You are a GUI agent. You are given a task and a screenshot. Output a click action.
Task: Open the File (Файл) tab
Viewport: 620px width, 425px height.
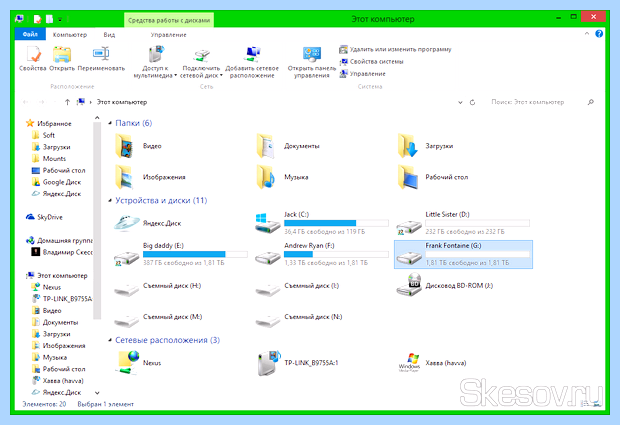[30, 34]
